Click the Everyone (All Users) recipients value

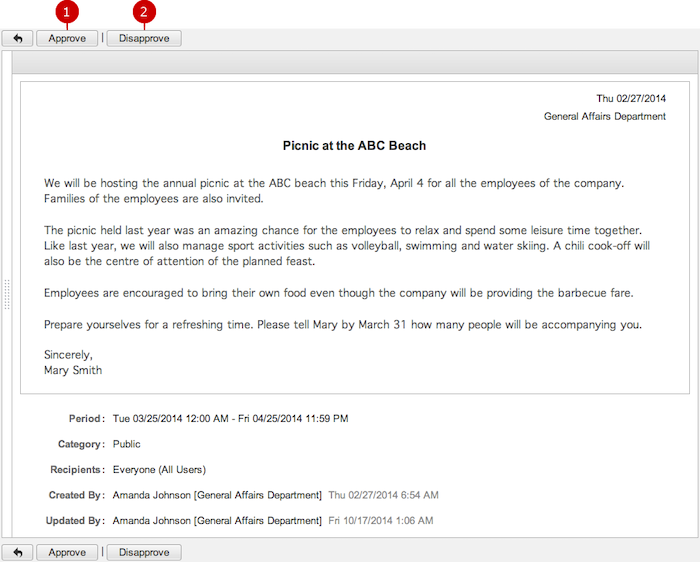coord(159,470)
